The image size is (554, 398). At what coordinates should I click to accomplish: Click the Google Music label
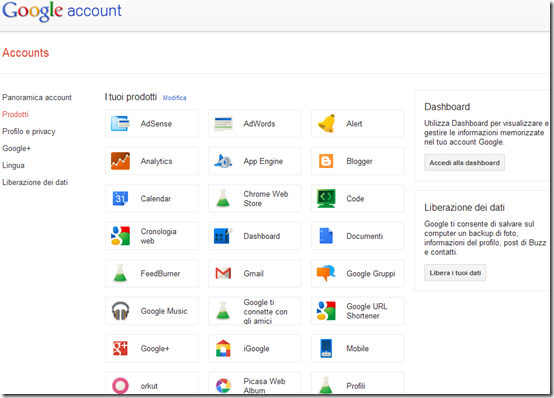[x=164, y=311]
